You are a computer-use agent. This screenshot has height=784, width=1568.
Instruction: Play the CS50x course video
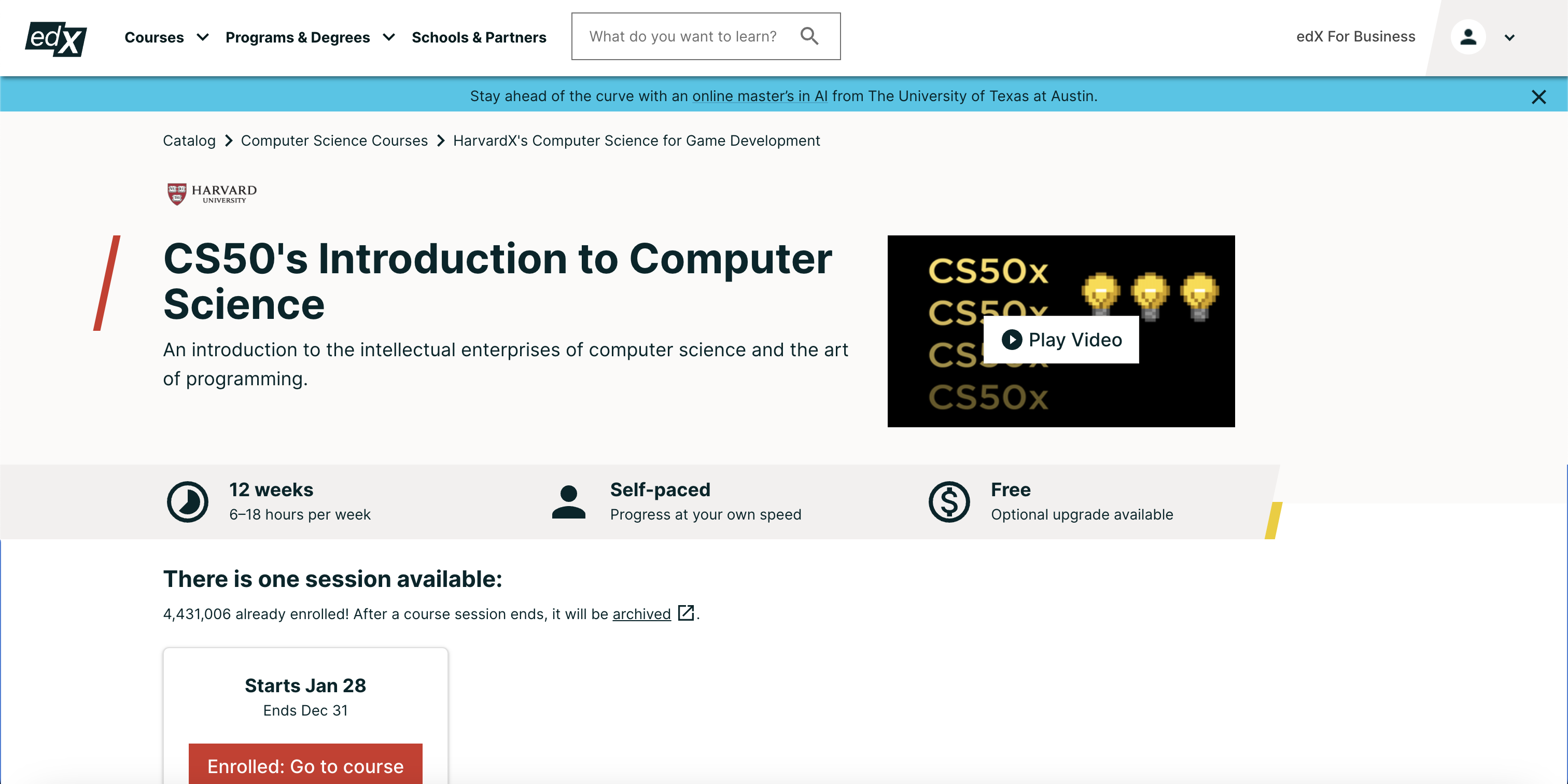pos(1060,339)
